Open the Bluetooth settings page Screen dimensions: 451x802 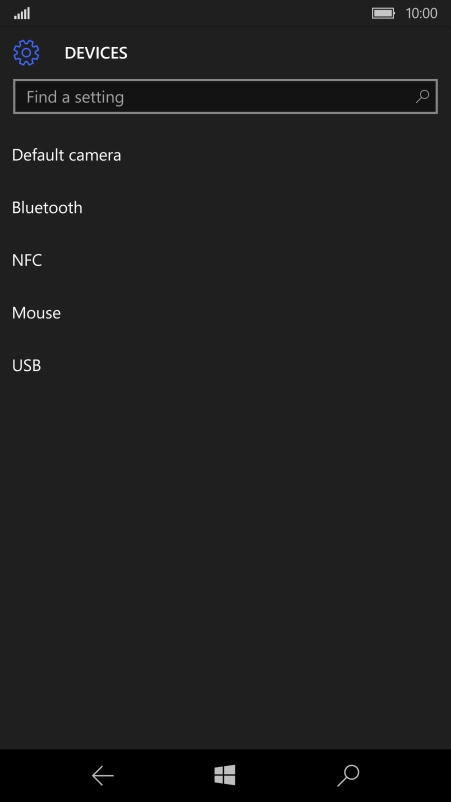[226, 208]
